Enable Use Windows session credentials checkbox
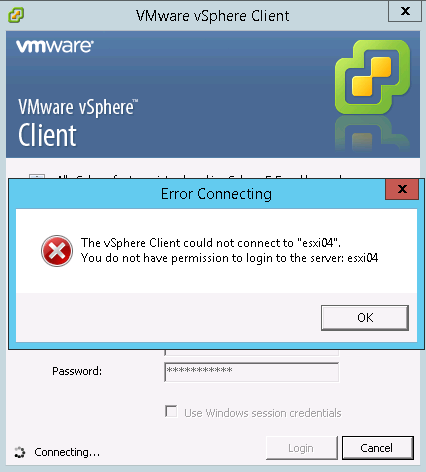The height and width of the screenshot is (472, 426). [x=171, y=412]
